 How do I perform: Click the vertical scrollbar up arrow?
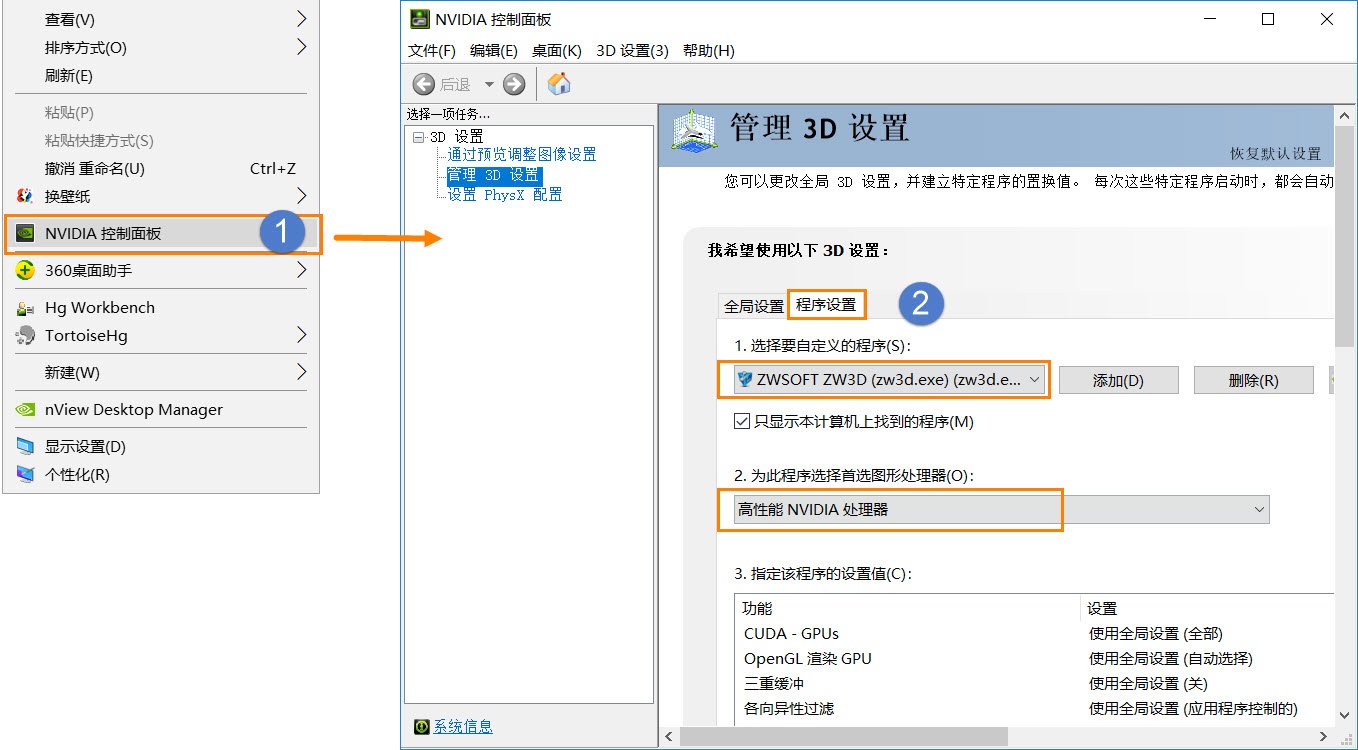pyautogui.click(x=1345, y=114)
